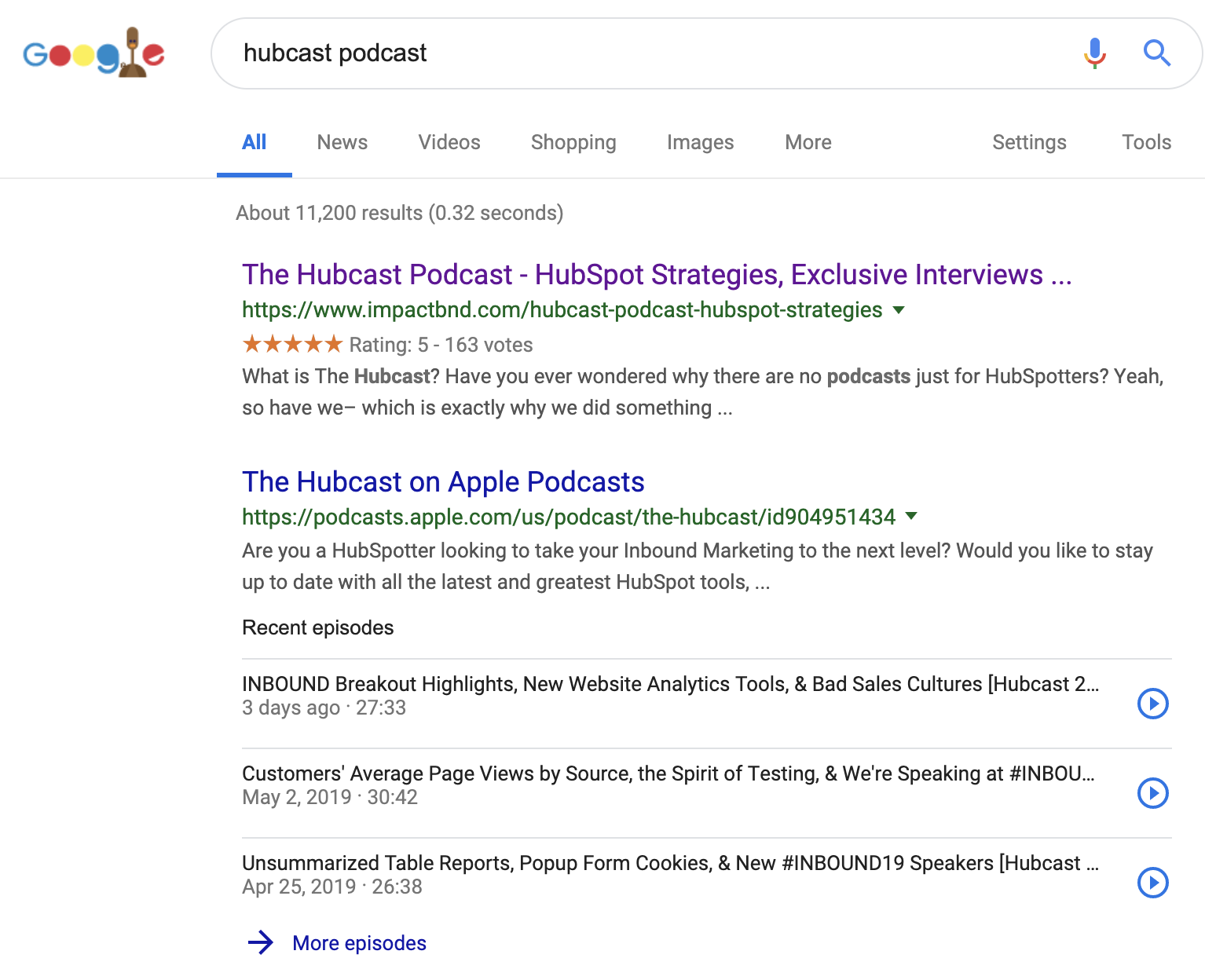Switch to the Videos tab
Screen dimensions: 1205x980
coord(449,142)
